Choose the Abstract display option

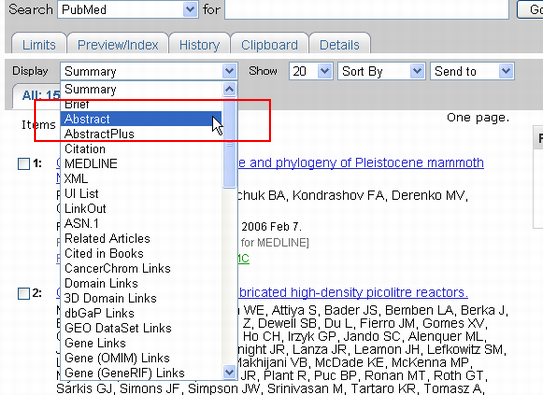[x=141, y=119]
